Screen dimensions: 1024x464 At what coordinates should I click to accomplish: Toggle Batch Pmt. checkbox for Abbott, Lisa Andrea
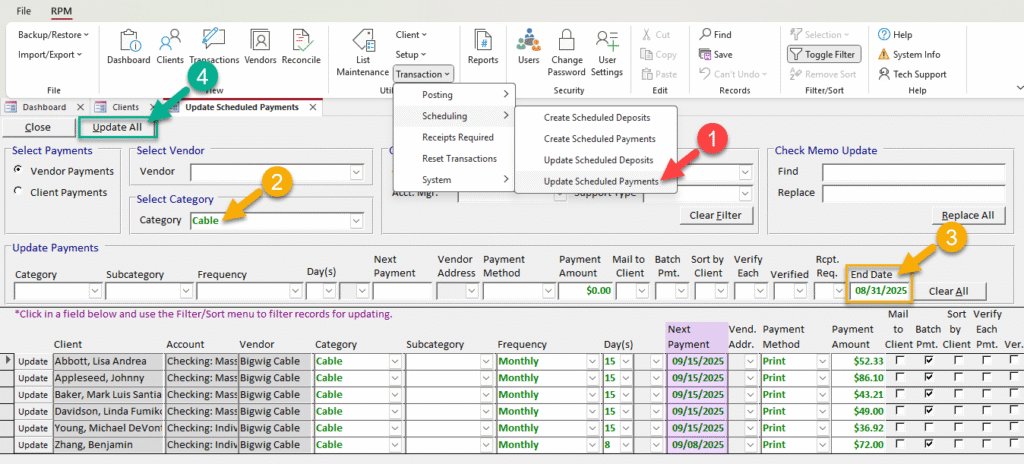point(929,360)
